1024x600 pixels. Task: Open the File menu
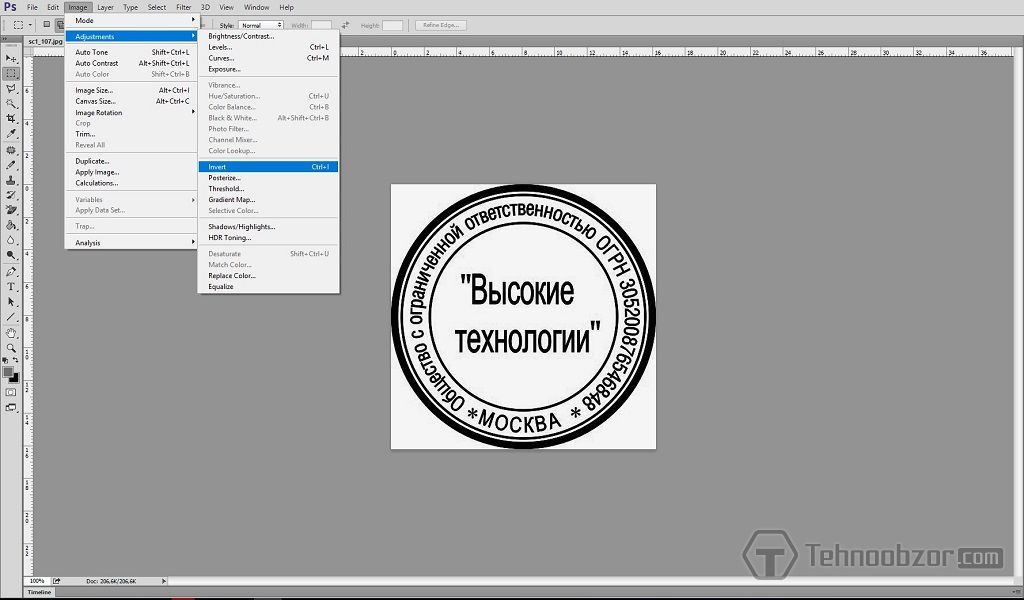32,7
